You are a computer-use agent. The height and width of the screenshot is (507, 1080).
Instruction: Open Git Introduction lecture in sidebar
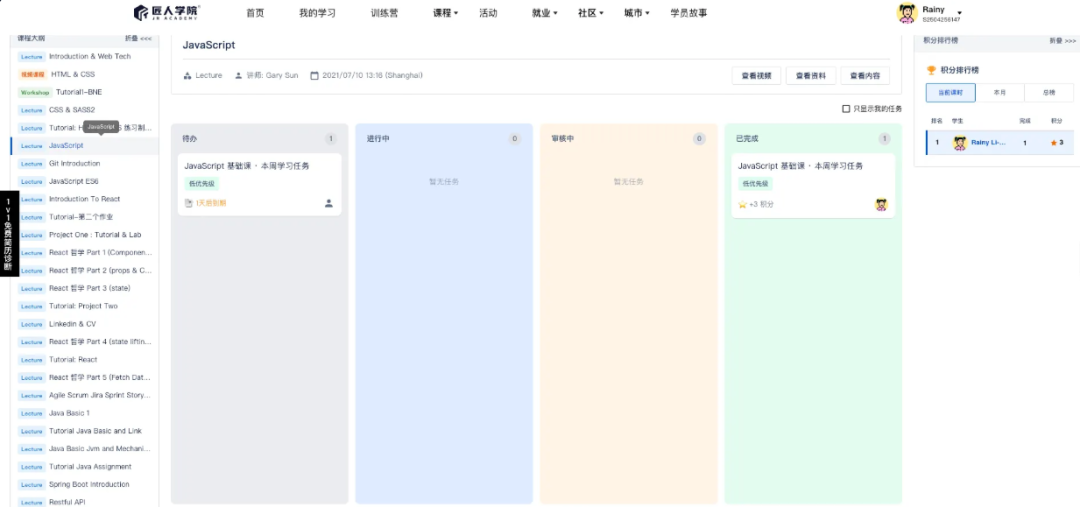coord(74,163)
